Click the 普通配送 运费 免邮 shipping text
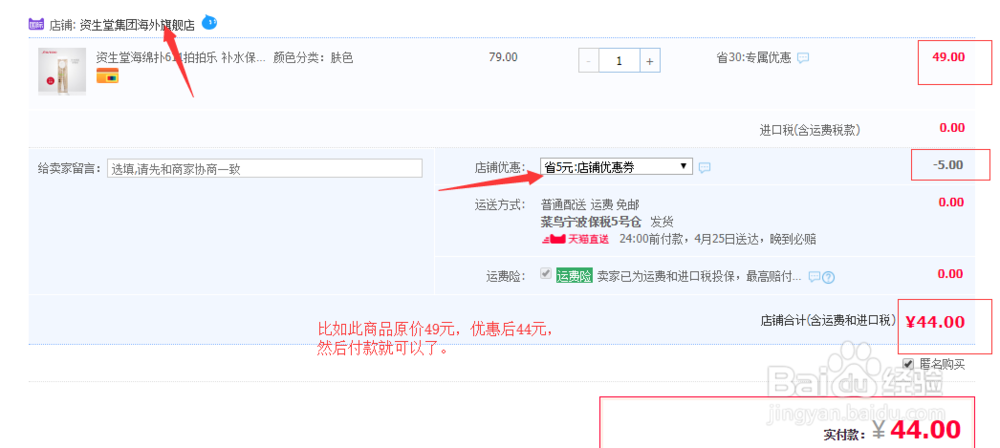This screenshot has width=1000, height=448. point(590,204)
